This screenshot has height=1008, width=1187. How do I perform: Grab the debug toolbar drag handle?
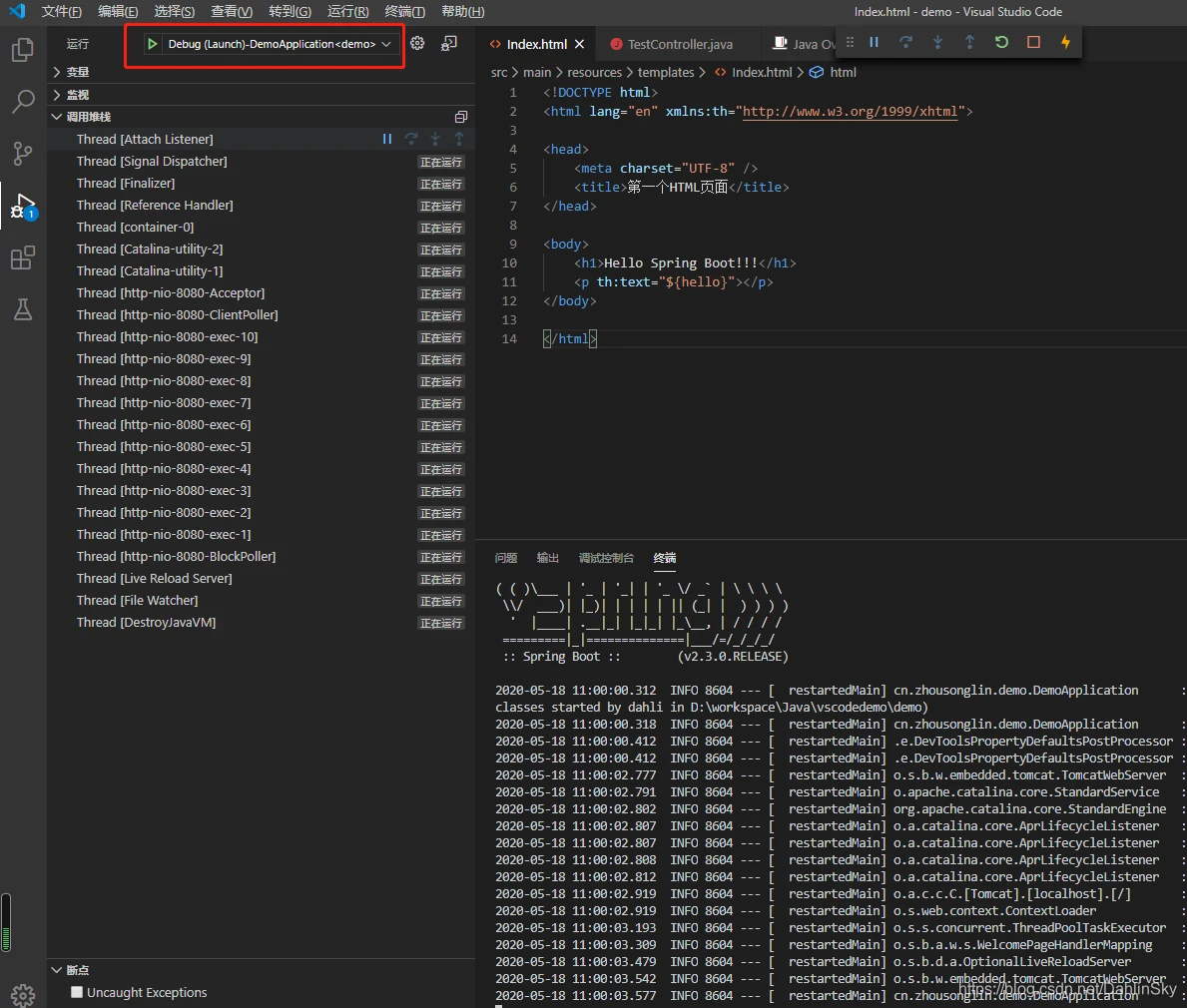pos(851,42)
